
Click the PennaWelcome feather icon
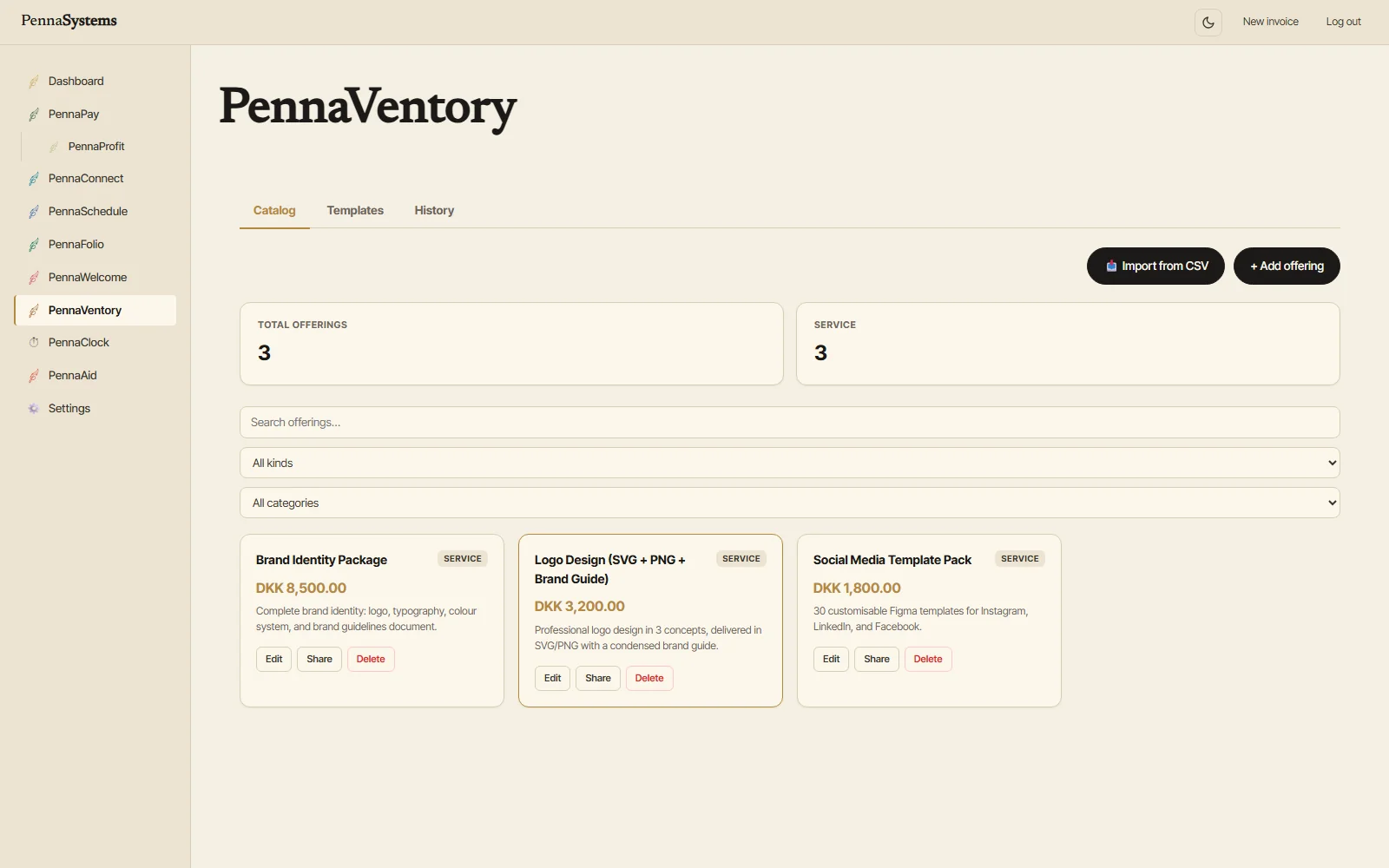pyautogui.click(x=34, y=278)
